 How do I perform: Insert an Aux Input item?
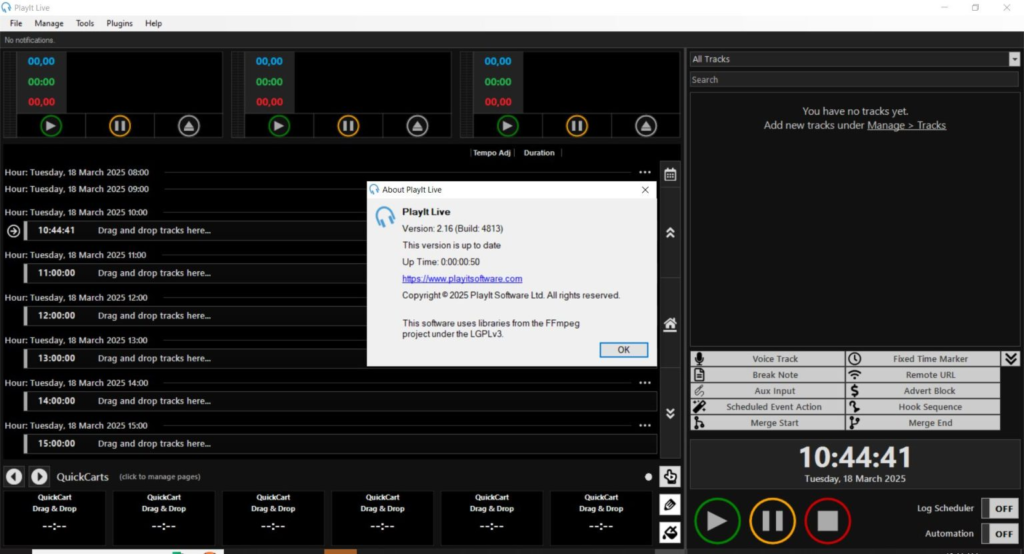pos(767,391)
